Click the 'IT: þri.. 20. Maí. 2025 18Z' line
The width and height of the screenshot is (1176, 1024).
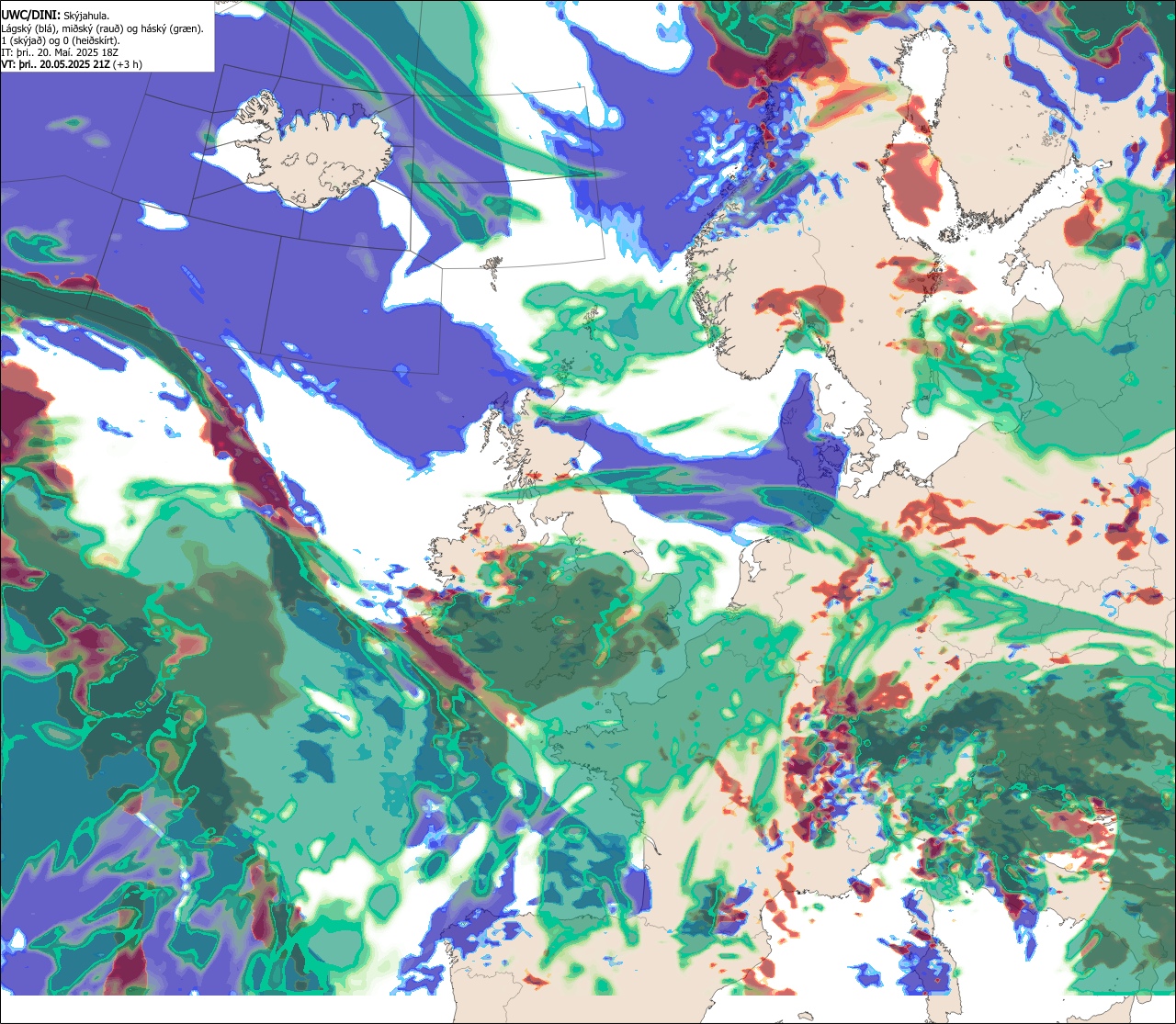pos(60,52)
